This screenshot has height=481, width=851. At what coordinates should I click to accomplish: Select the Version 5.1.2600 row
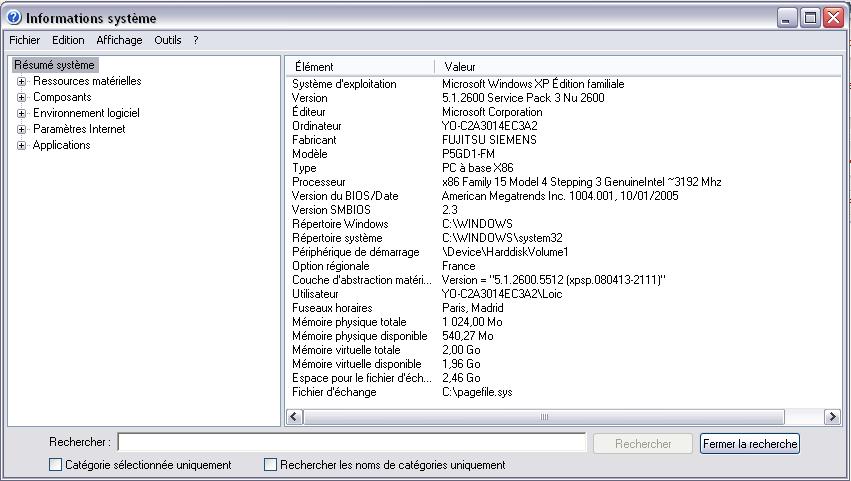(x=563, y=98)
